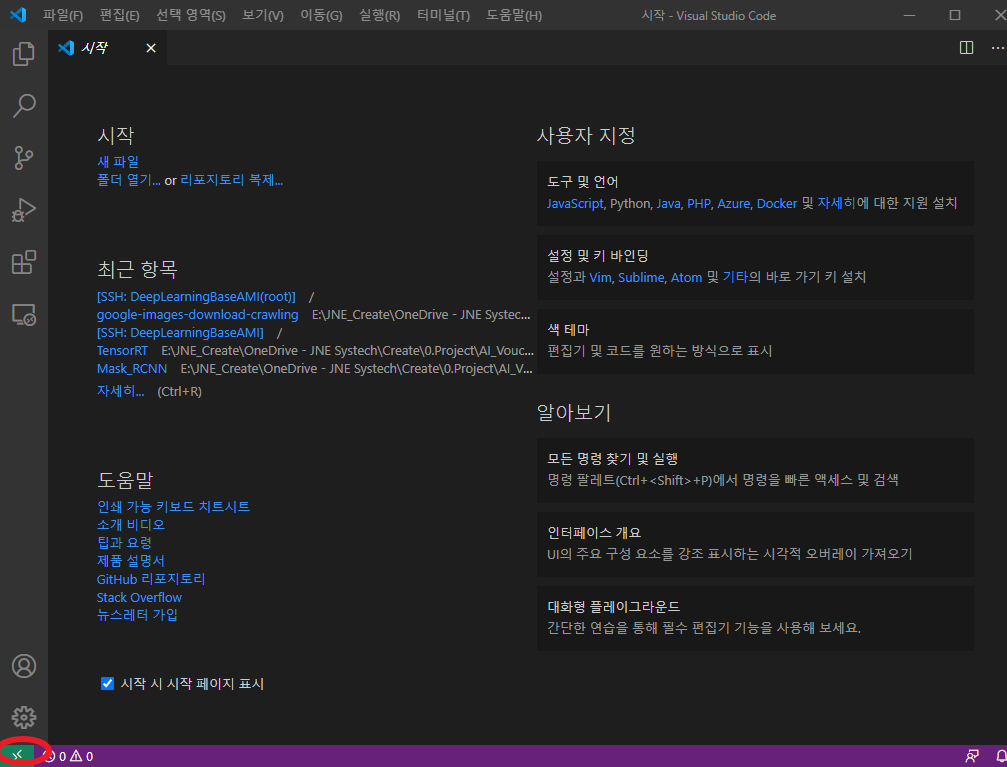Click Atom keybinding link
Screen dimensions: 1007x767
pos(687,278)
